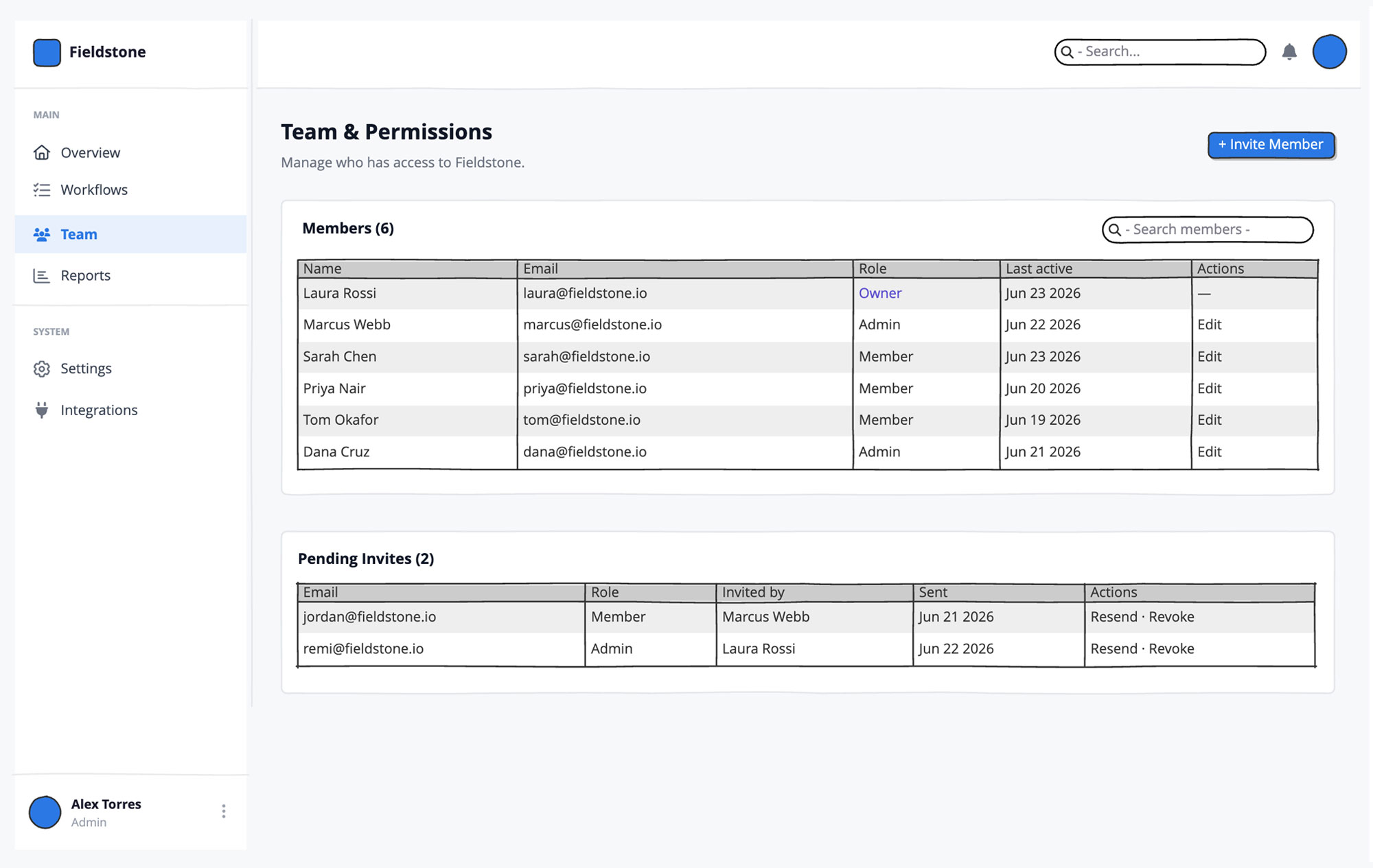Click the Members (6) heading

click(348, 228)
